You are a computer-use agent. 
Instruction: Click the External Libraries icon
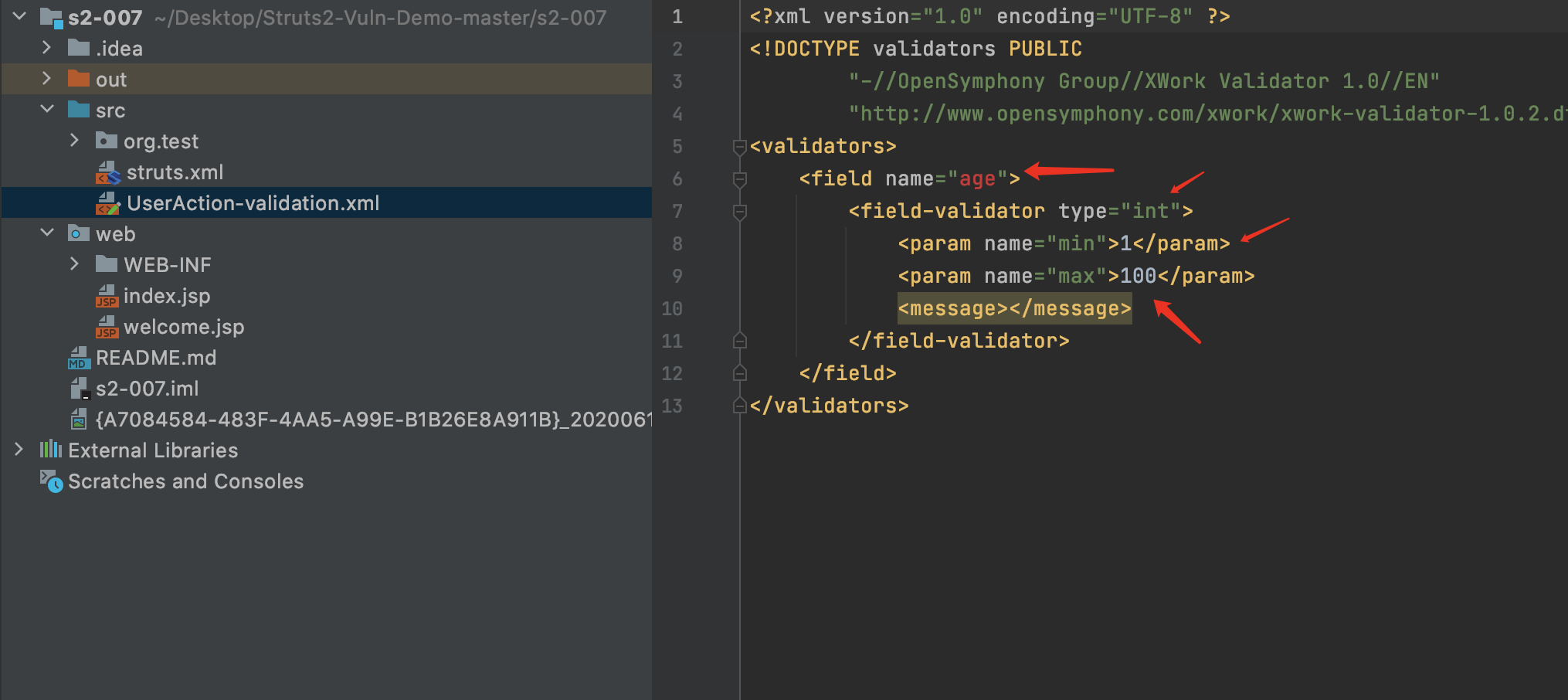point(51,449)
